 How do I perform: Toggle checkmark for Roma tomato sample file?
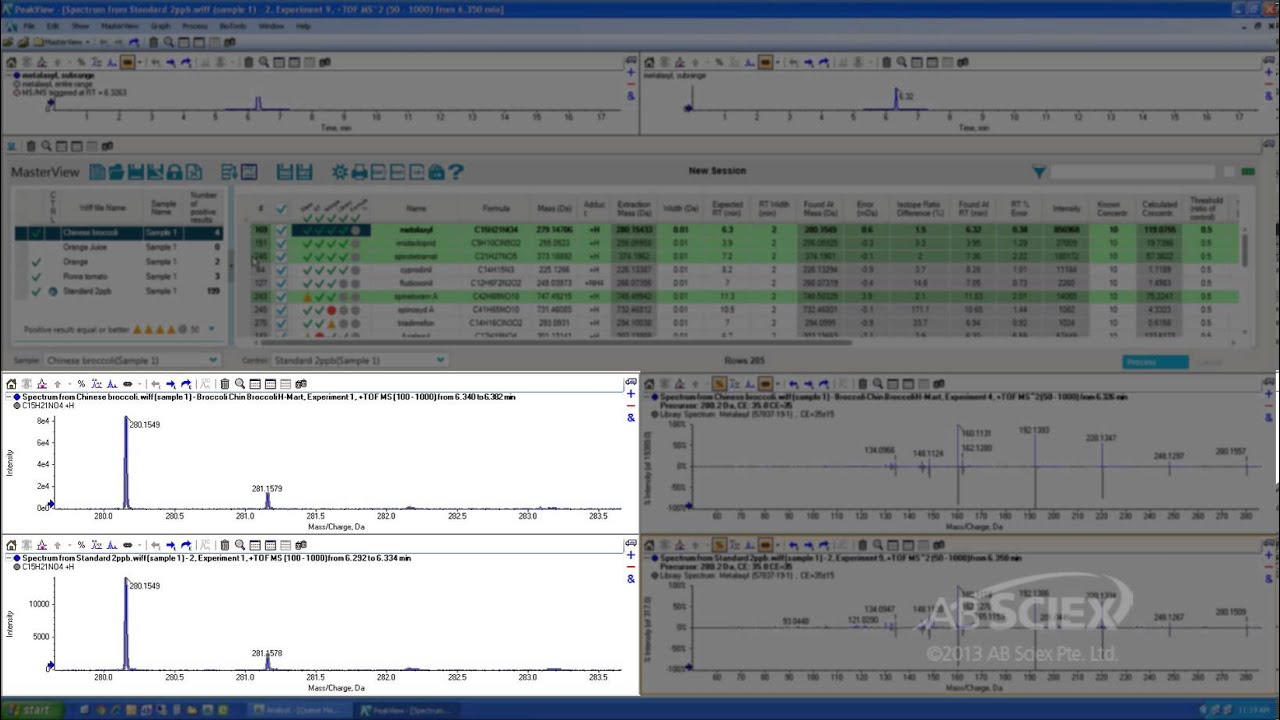(36, 277)
